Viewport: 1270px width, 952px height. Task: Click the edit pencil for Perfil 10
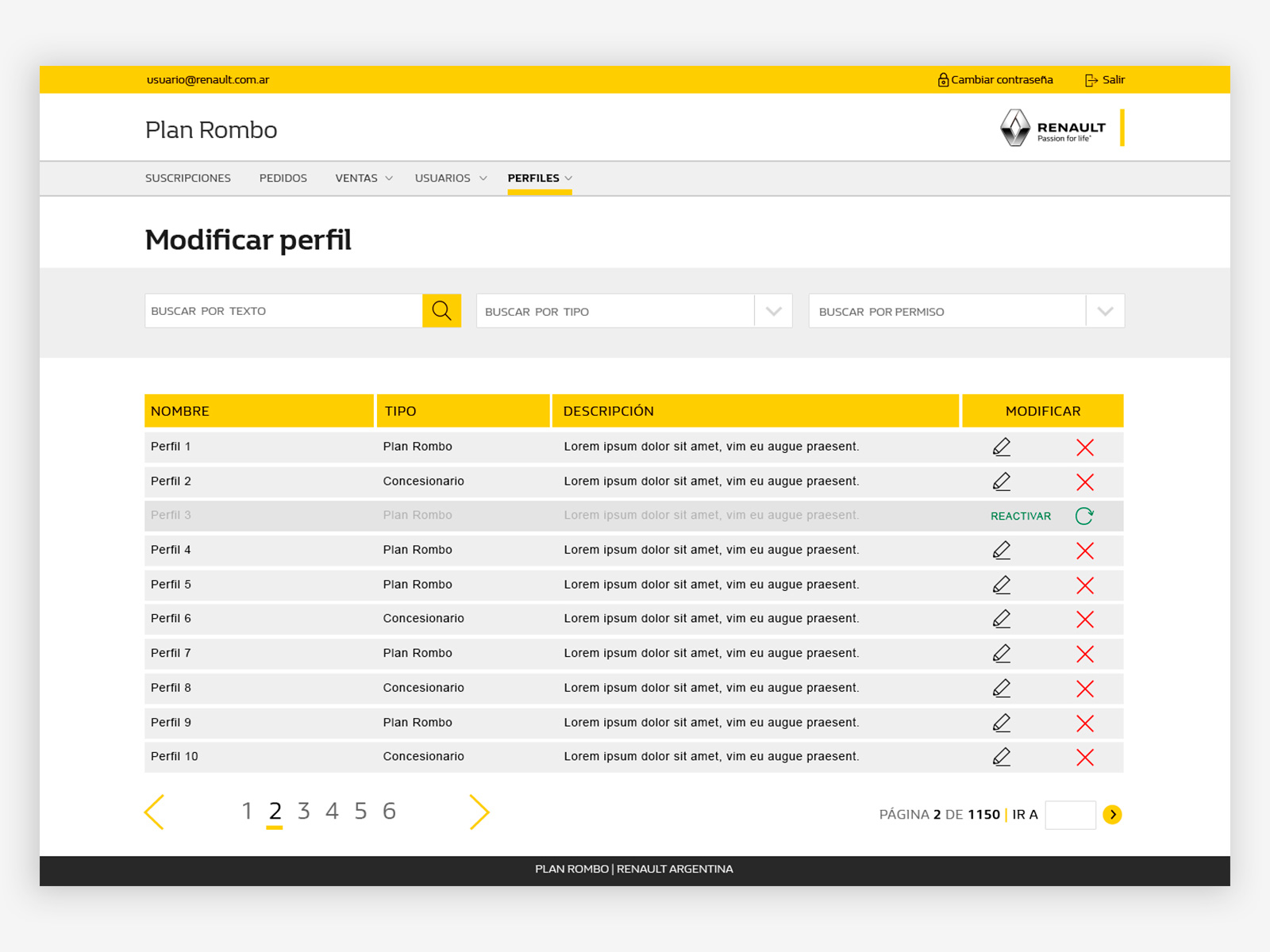[x=1002, y=758]
